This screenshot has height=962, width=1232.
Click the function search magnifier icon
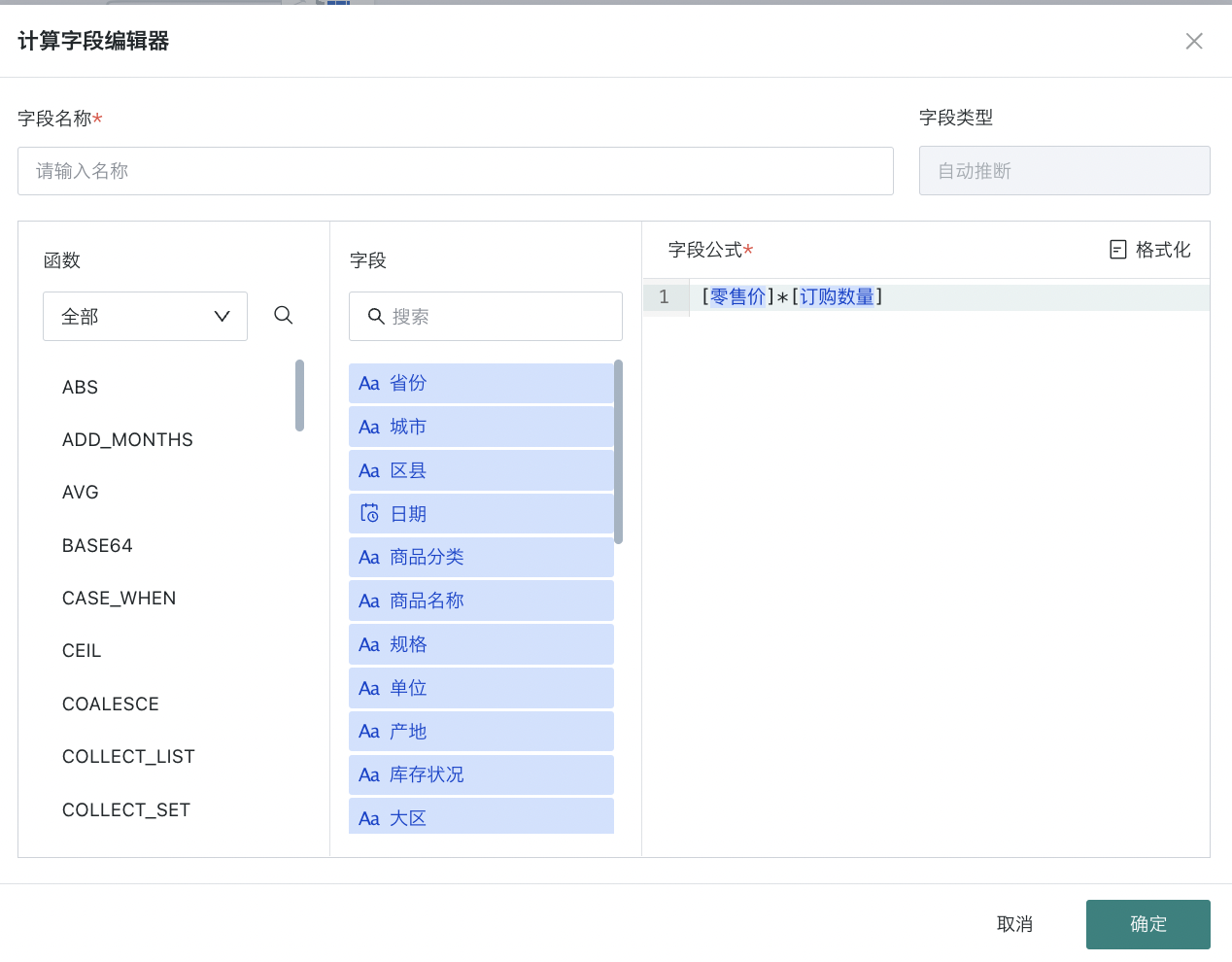[283, 315]
